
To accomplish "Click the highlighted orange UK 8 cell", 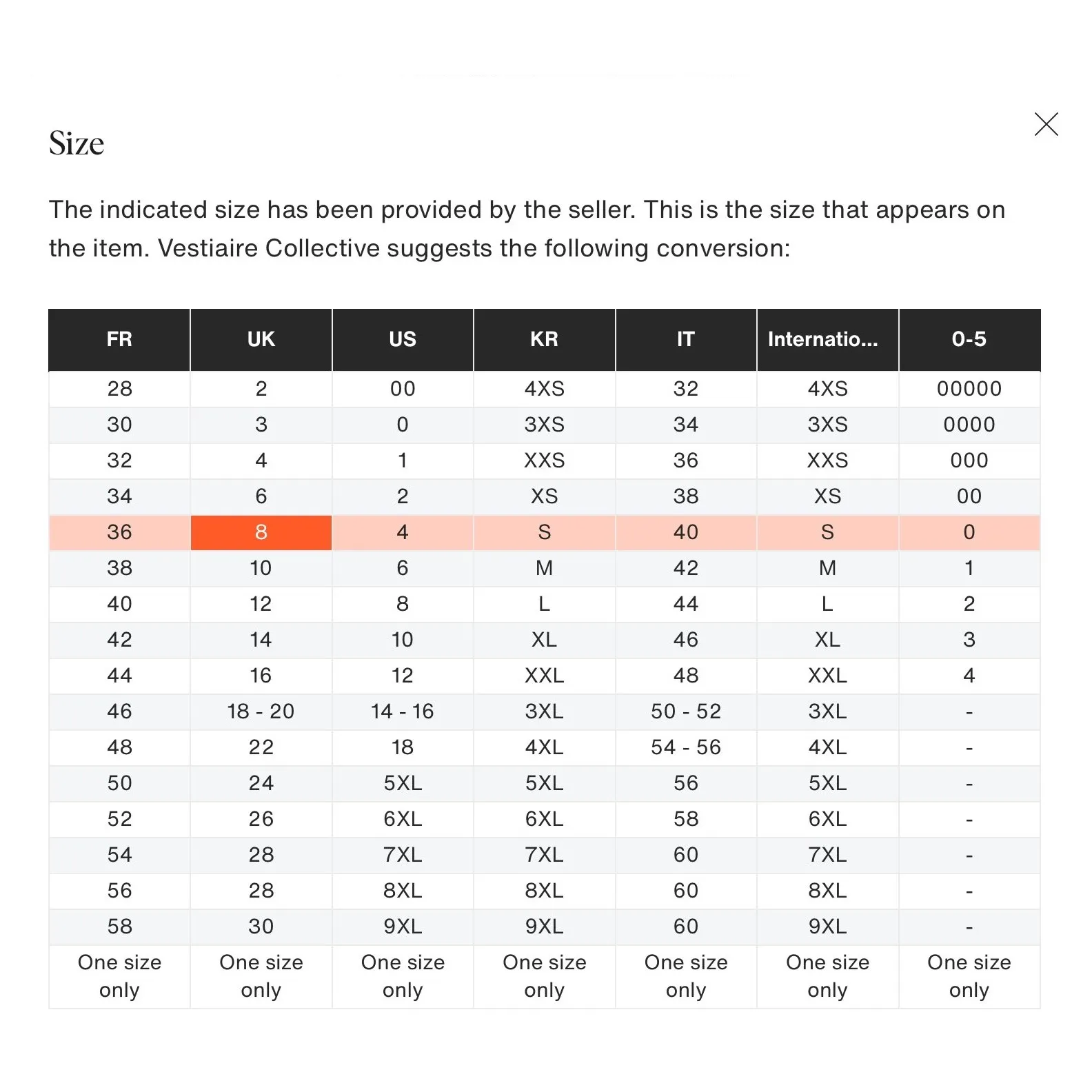I will (261, 532).
